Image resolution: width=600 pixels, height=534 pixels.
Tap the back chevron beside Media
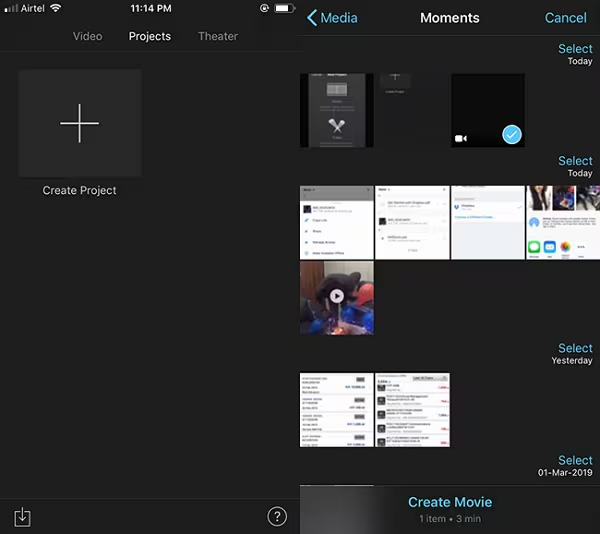(x=312, y=18)
